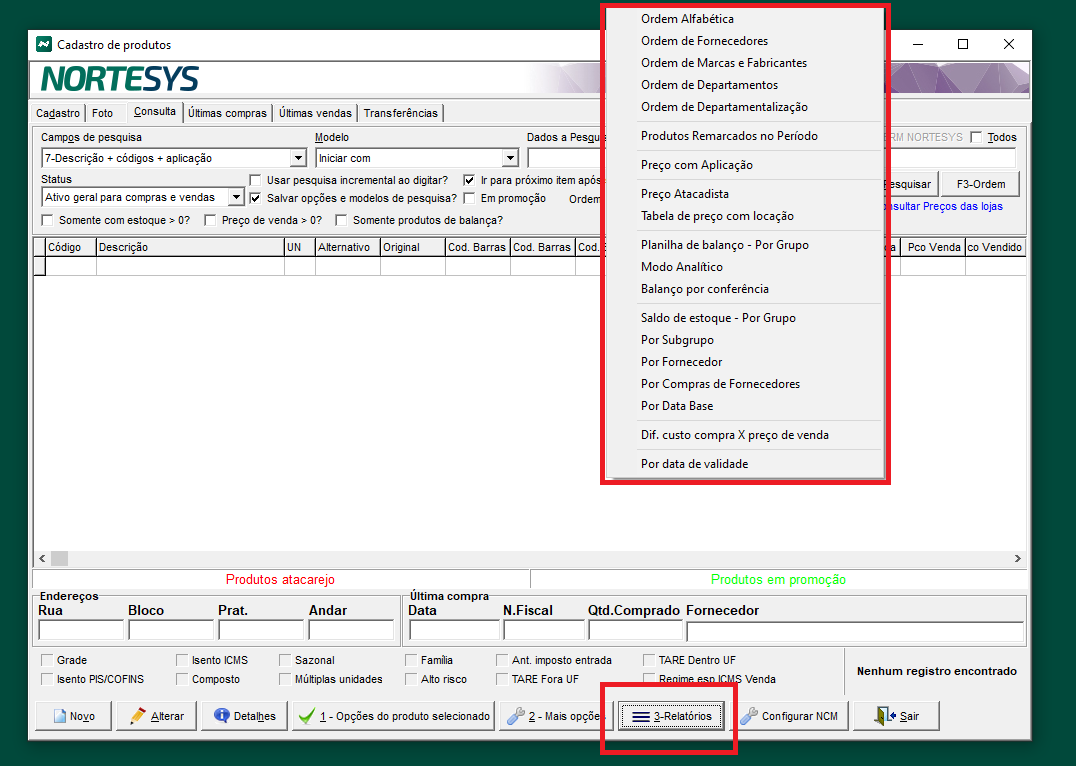Click the Novo button with document icon
Screen dimensions: 1076x766
tap(72, 716)
